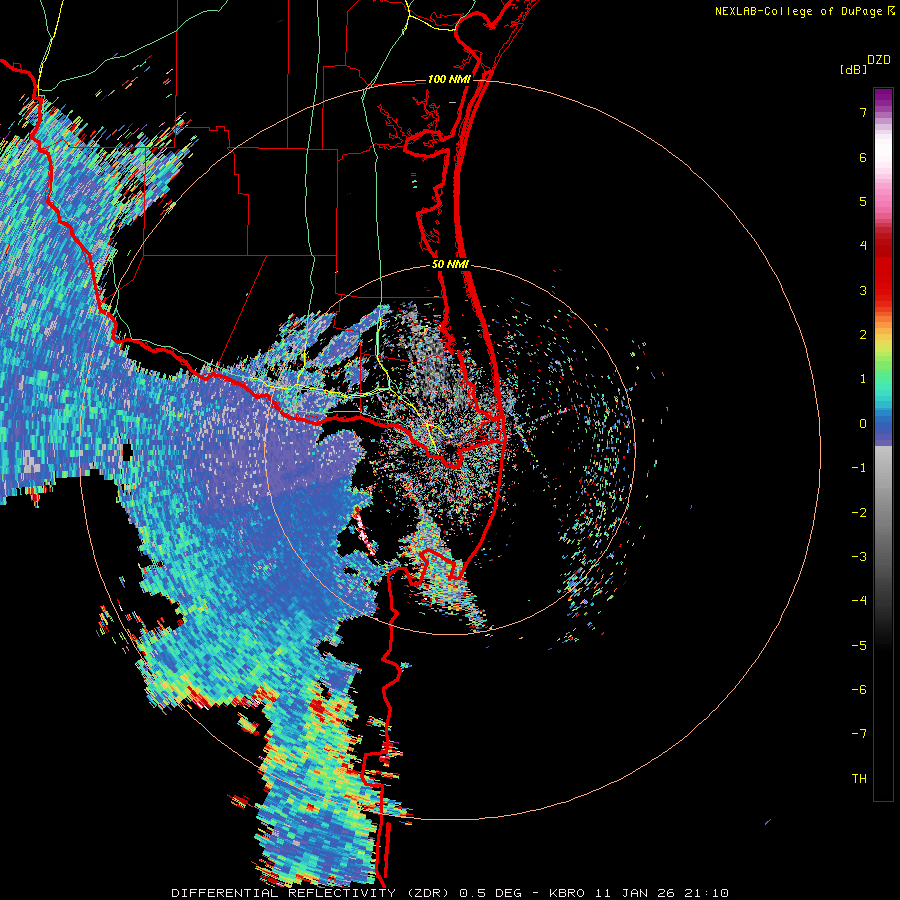This screenshot has width=900, height=900.
Task: Click the -1 value on the dB scale
Action: (x=859, y=468)
